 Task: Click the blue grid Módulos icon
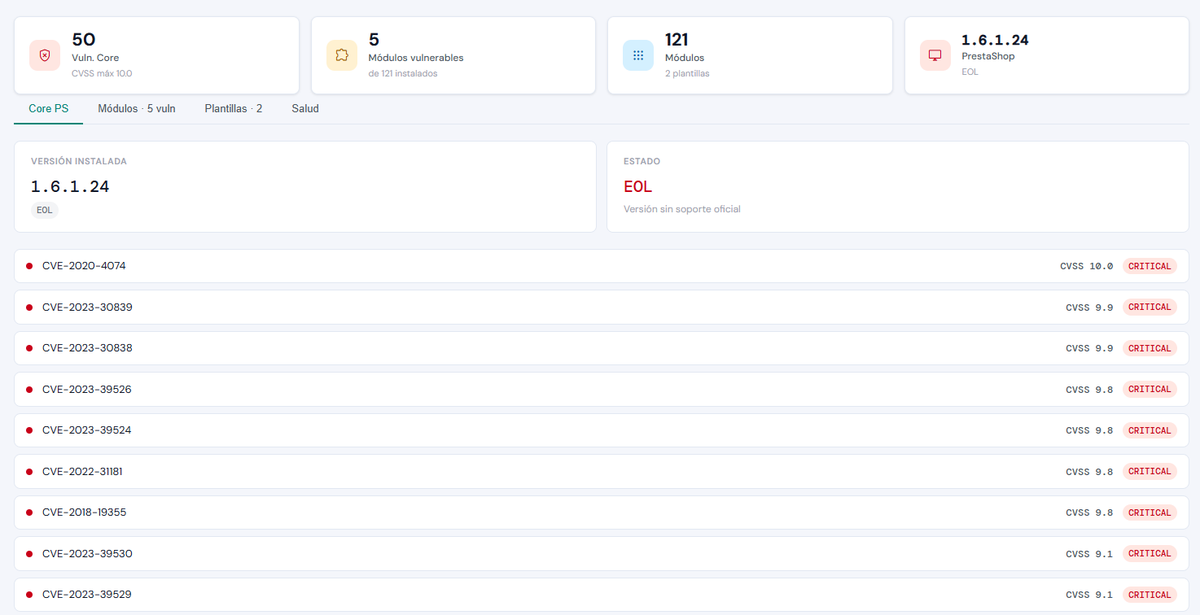638,56
